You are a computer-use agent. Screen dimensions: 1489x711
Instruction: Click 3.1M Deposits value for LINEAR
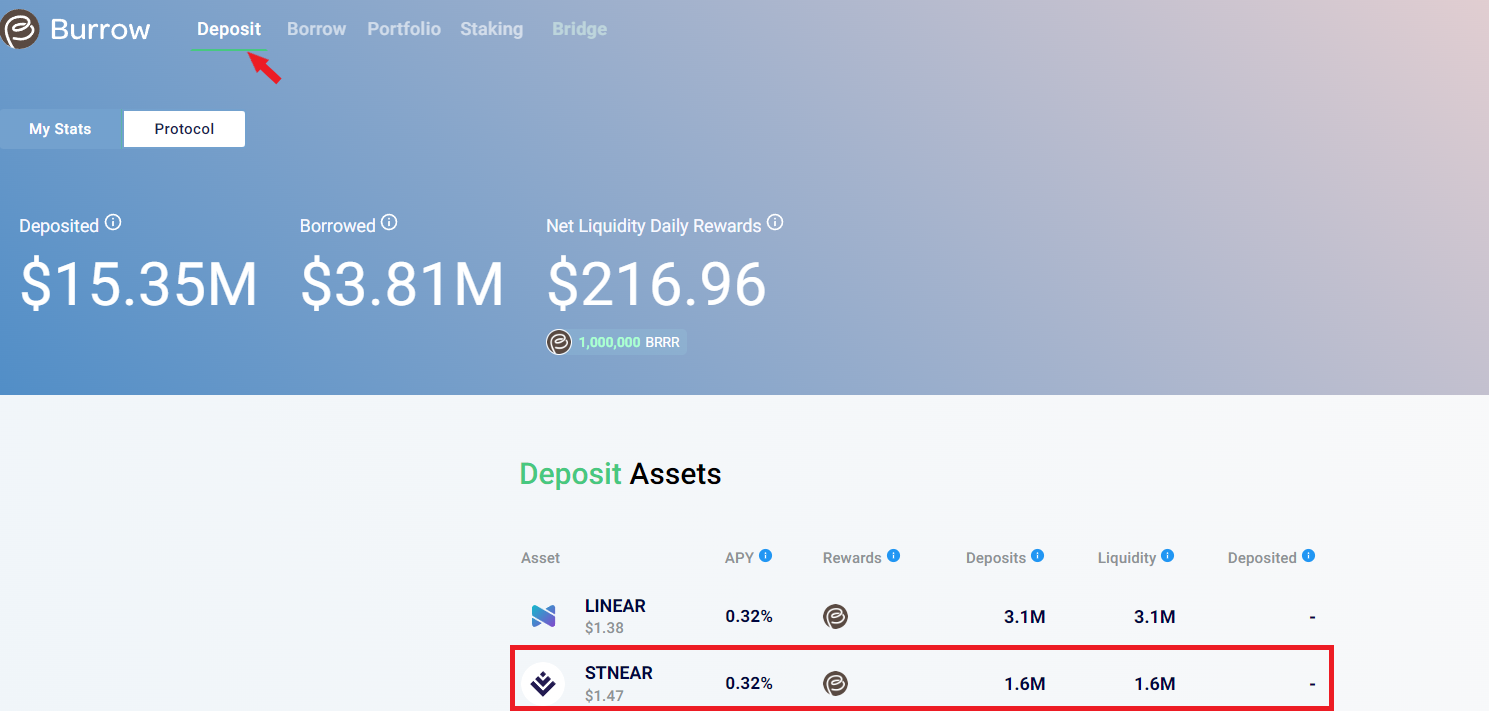(1025, 617)
